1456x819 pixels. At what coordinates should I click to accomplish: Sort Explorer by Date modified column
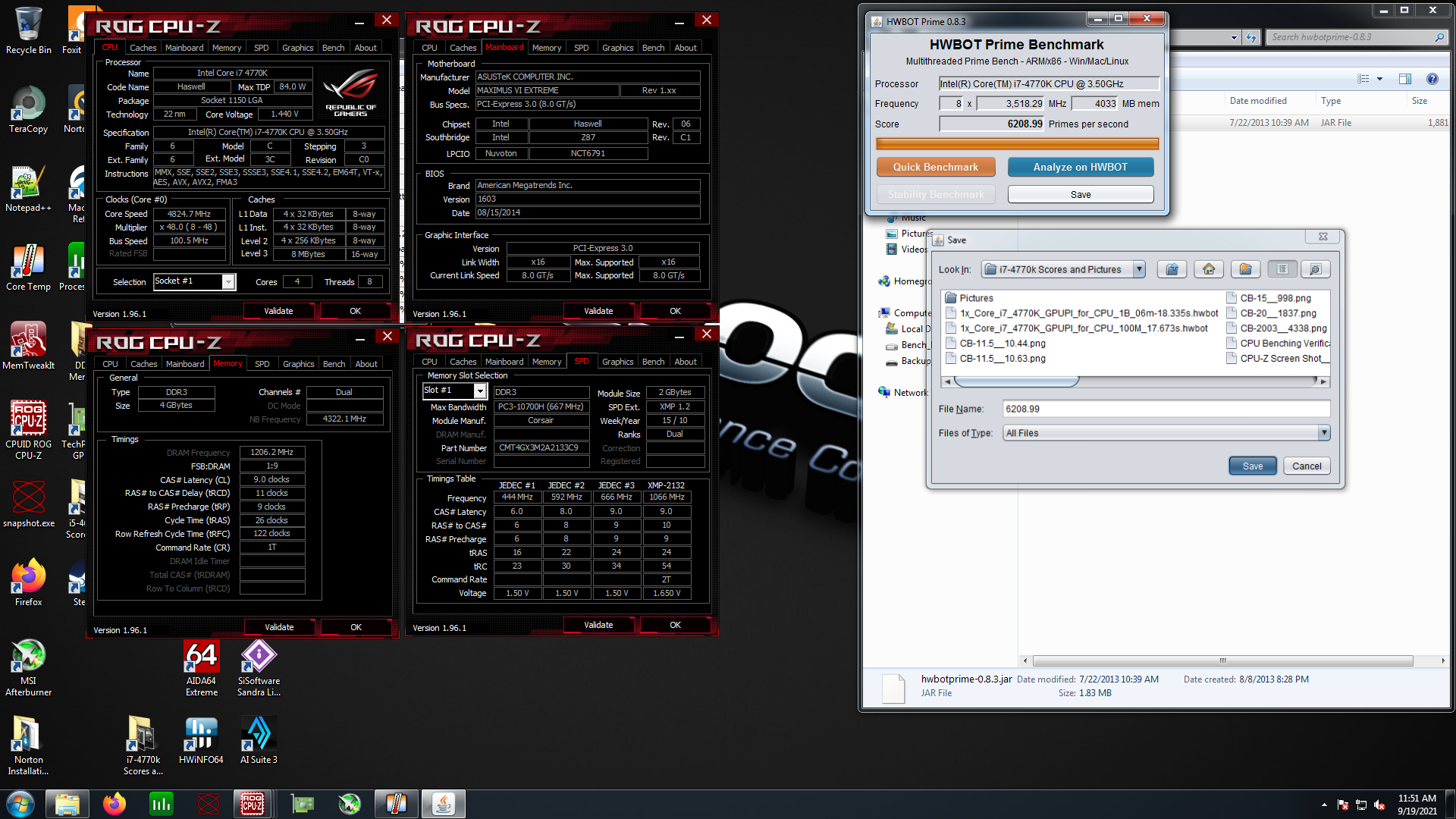point(1258,101)
